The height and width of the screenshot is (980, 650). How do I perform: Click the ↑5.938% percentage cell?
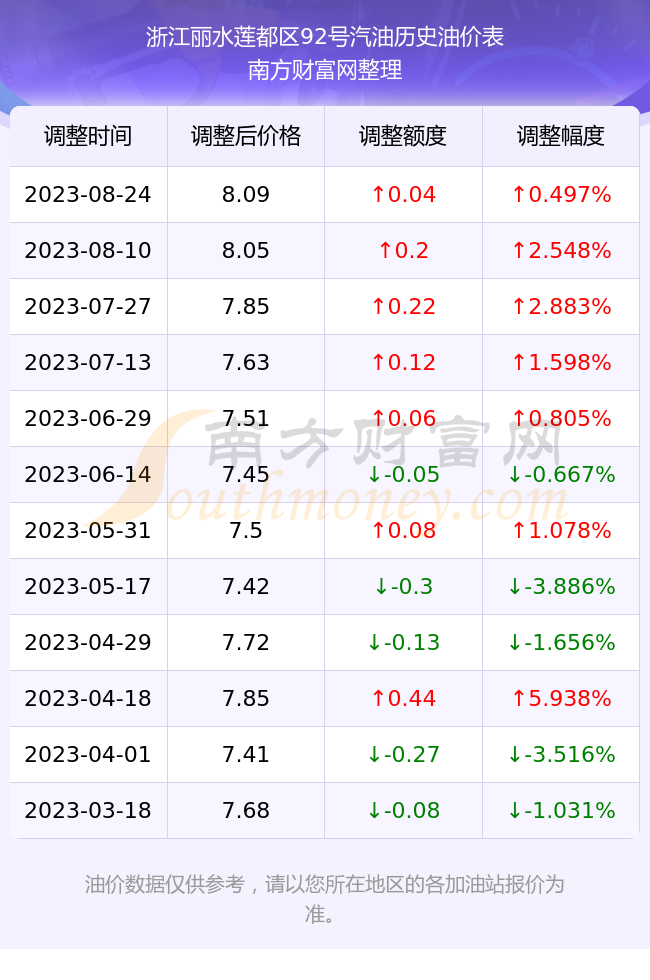click(561, 698)
